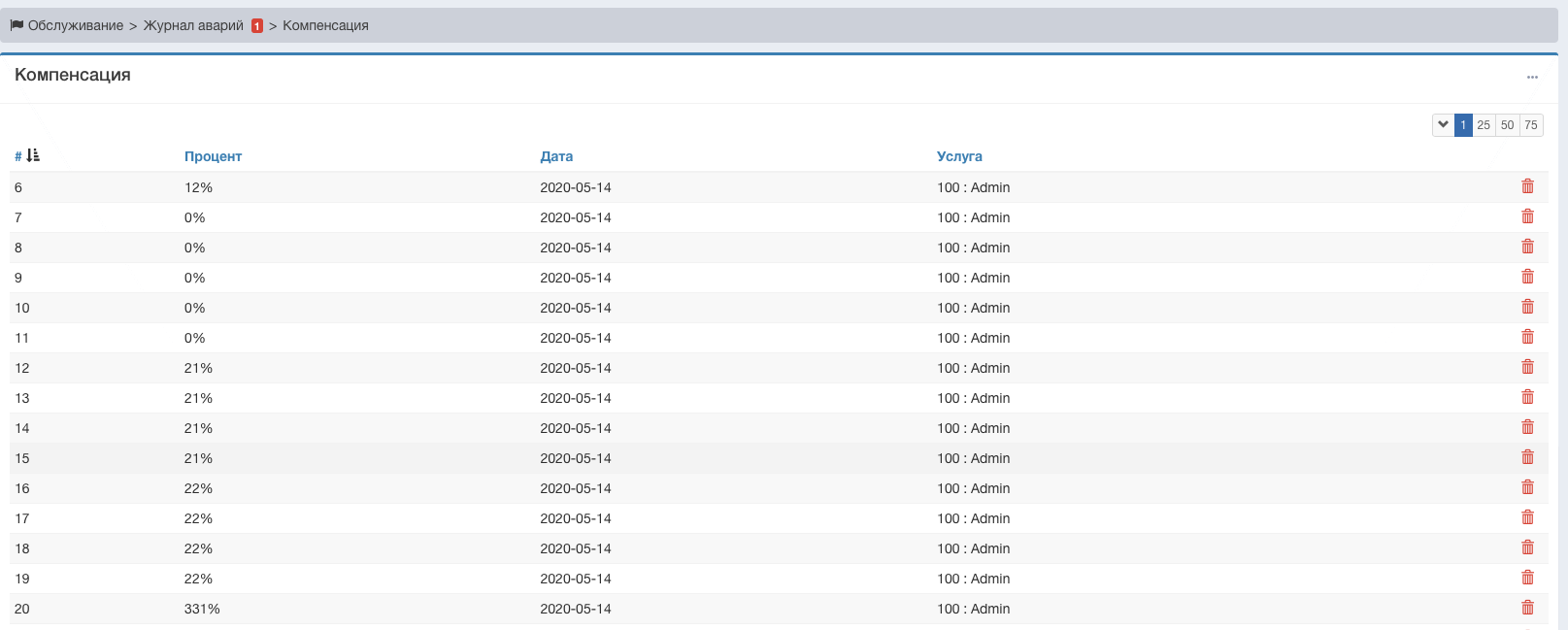Show 75 rows per page
The image size is (1568, 630).
point(1531,125)
